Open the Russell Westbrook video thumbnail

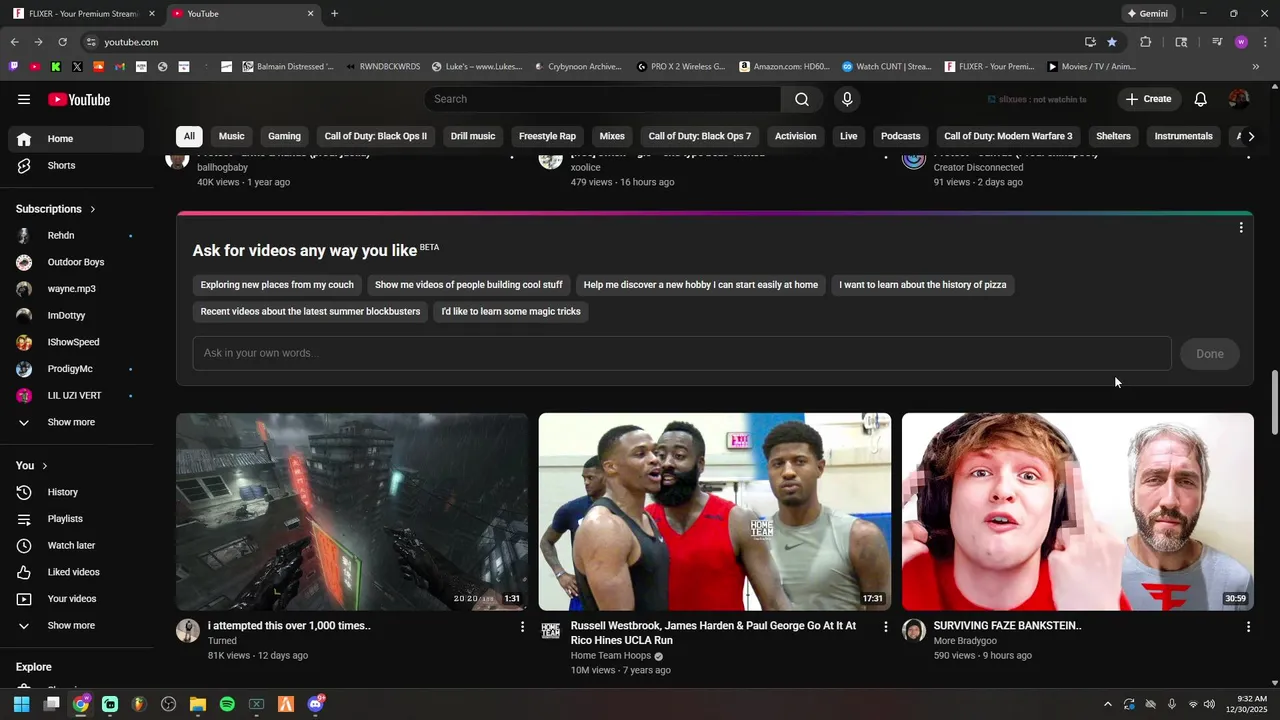[x=715, y=512]
